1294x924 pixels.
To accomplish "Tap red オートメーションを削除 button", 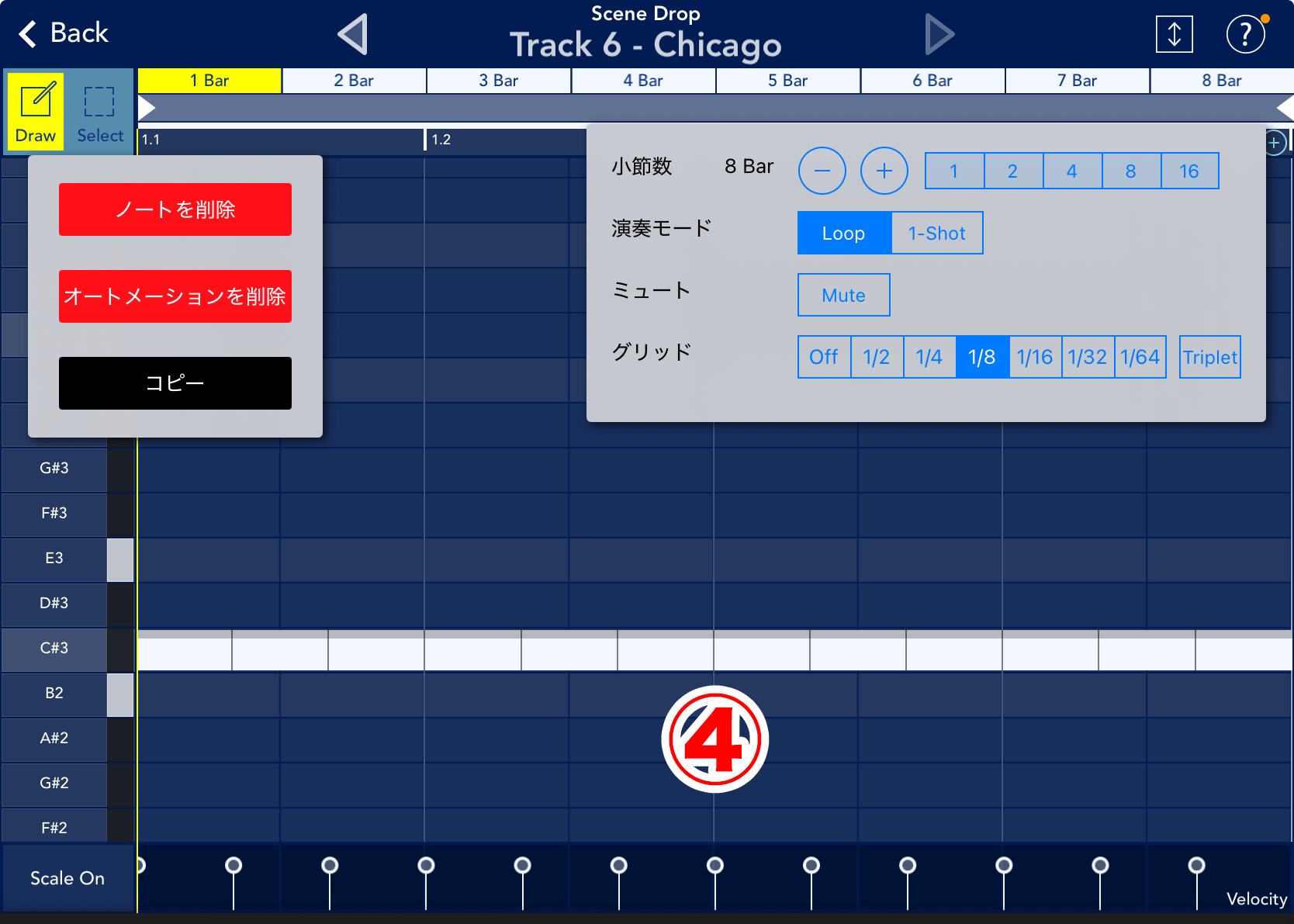I will (175, 296).
